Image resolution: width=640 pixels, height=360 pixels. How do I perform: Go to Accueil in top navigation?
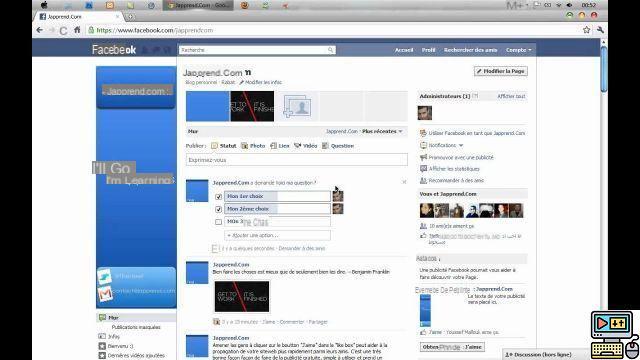coord(404,50)
